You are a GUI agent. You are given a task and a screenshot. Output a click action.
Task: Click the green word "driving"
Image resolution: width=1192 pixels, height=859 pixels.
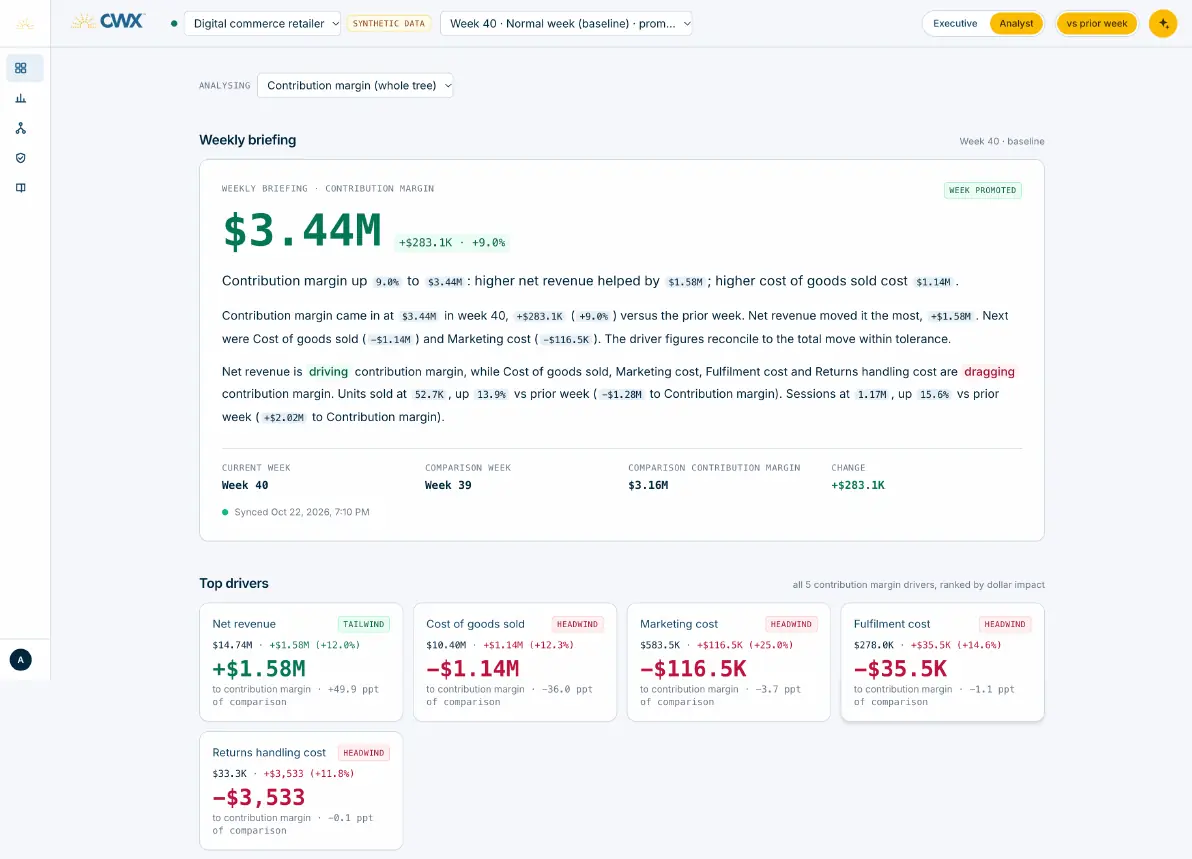click(328, 372)
